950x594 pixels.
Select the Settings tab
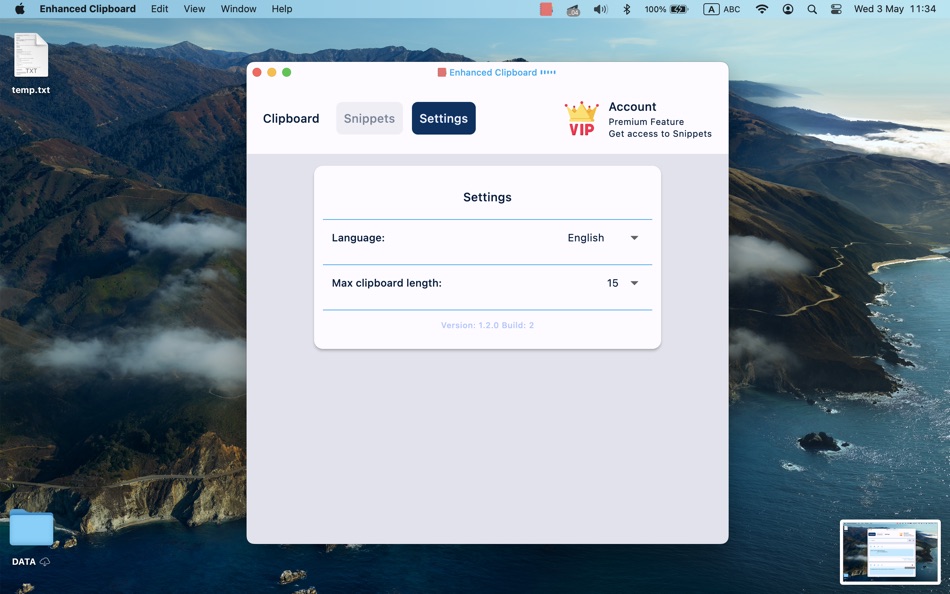[443, 118]
